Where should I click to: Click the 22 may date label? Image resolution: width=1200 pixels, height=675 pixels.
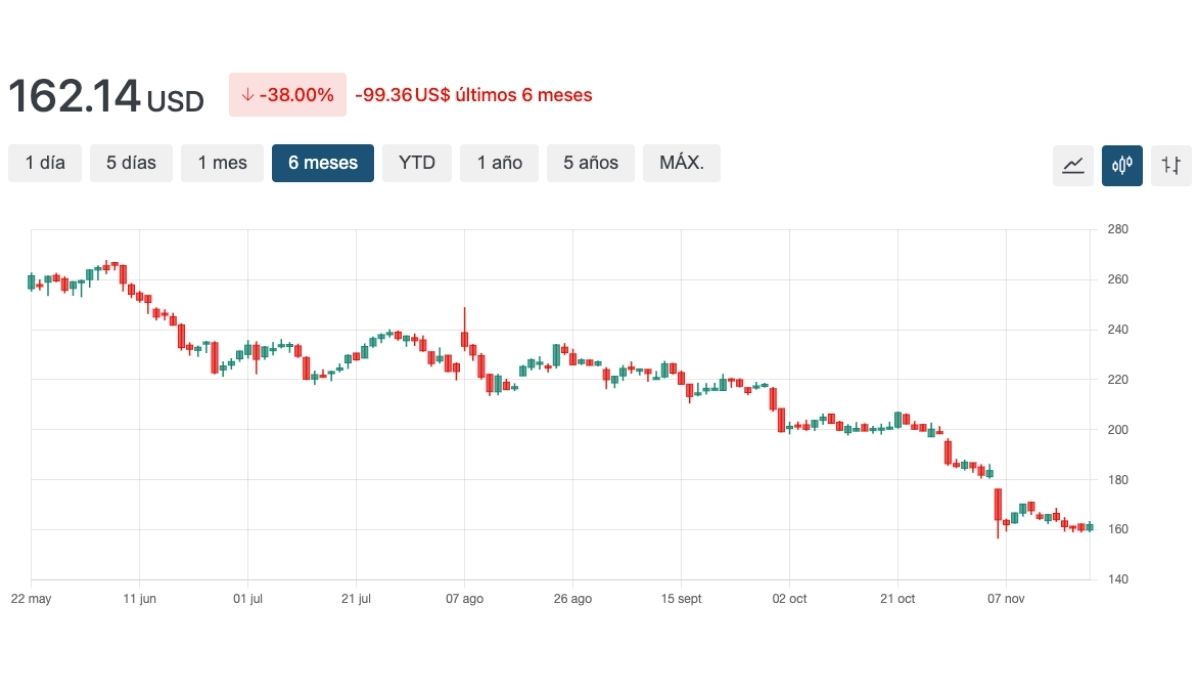pyautogui.click(x=31, y=599)
